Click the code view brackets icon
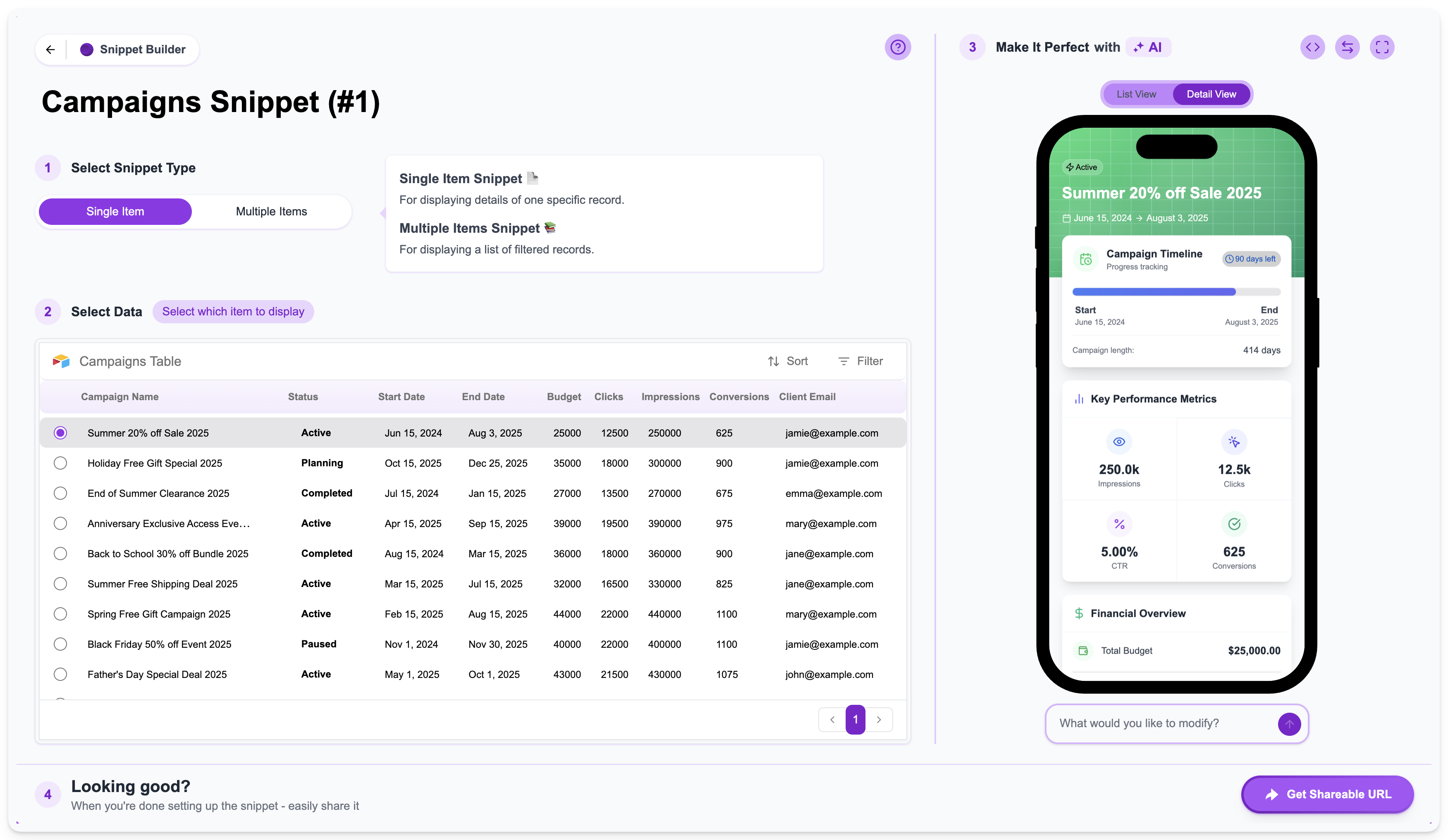Screen dimensions: 1448x840 pos(1312,47)
